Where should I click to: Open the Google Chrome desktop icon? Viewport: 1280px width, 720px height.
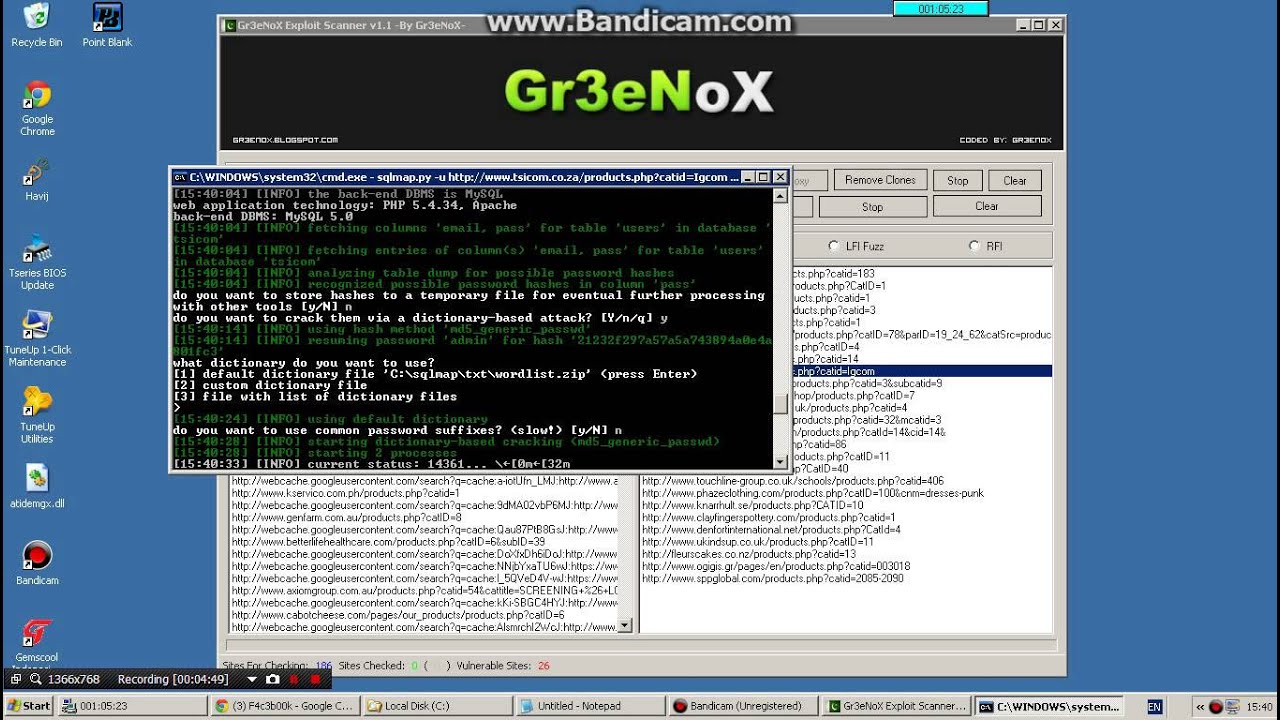tap(37, 109)
